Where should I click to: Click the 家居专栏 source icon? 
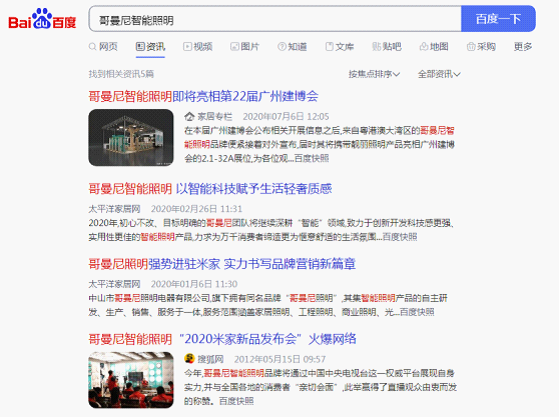(x=189, y=117)
